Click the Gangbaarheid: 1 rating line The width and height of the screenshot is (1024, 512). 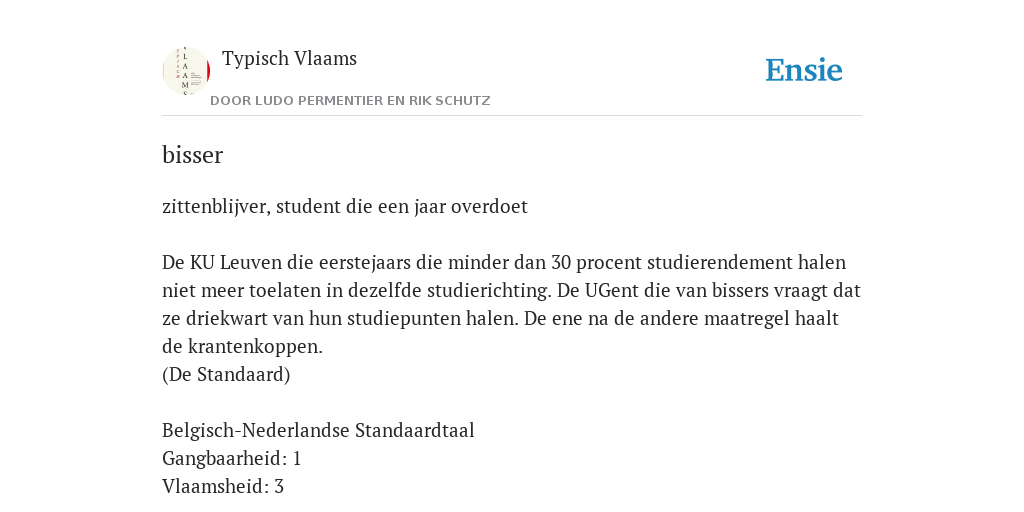231,458
